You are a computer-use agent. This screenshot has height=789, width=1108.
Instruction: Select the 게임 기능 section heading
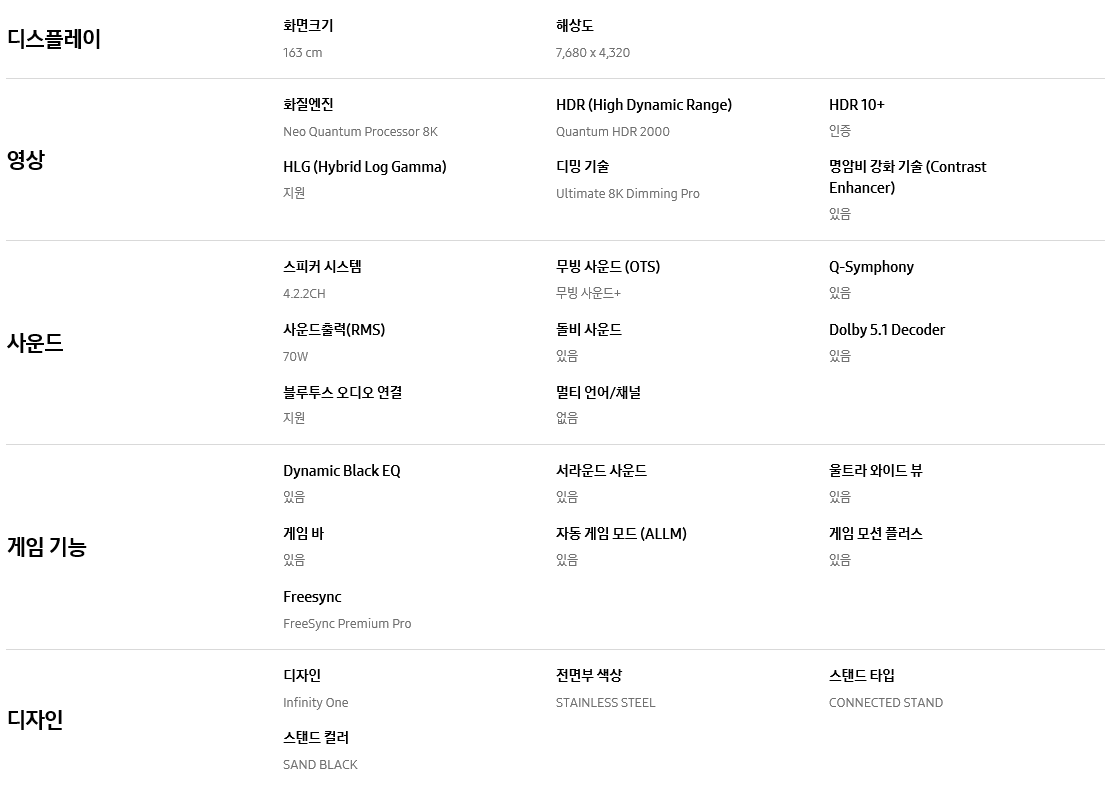pos(47,547)
